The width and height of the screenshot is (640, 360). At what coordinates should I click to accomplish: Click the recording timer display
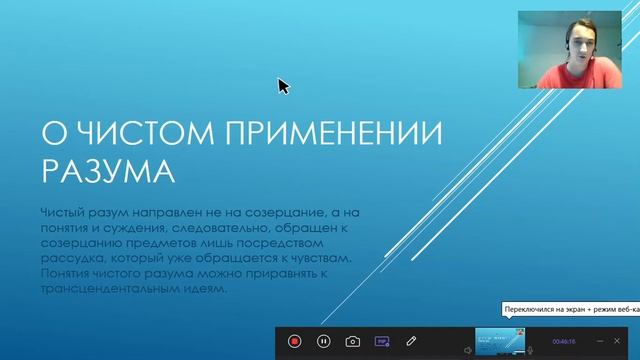(564, 341)
